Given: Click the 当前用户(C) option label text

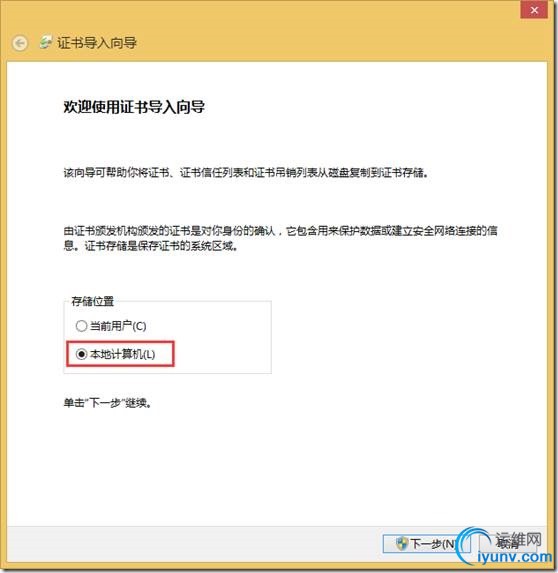Looking at the screenshot, I should pos(118,326).
